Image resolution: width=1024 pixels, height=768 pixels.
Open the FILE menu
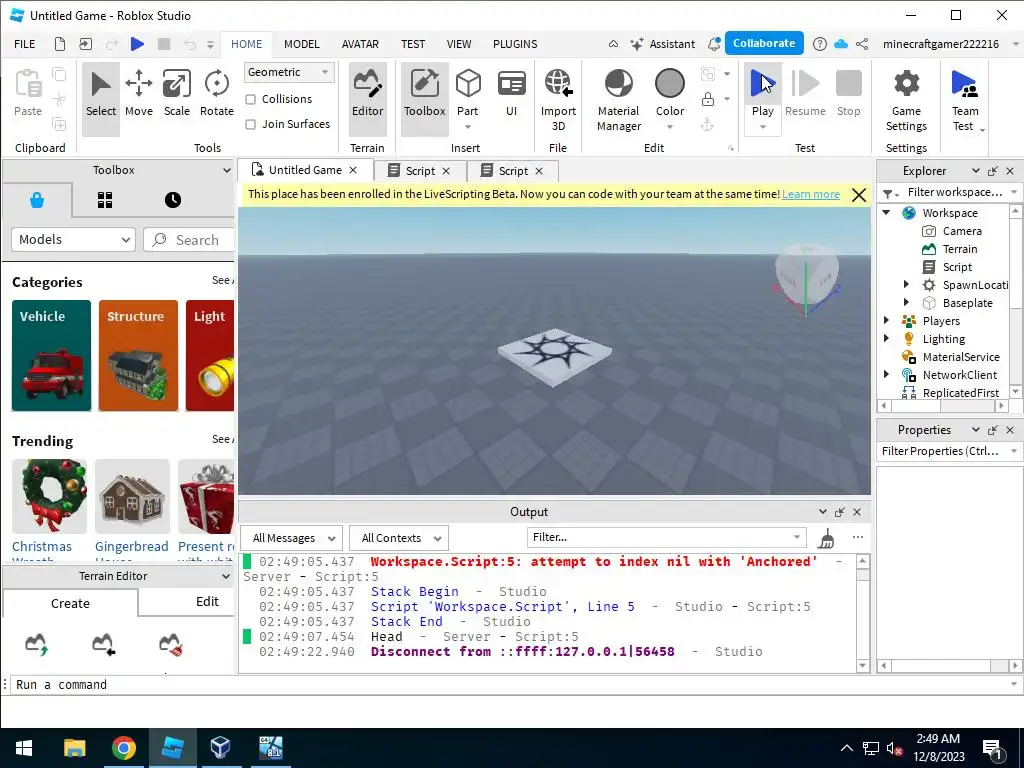point(25,44)
